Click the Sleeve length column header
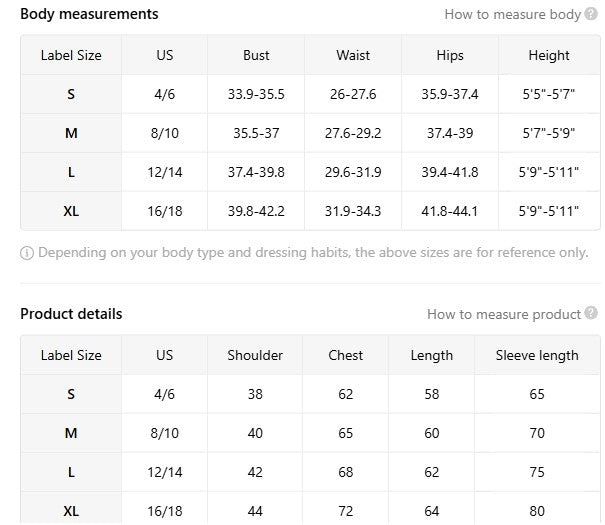The width and height of the screenshot is (605, 525). (x=537, y=355)
